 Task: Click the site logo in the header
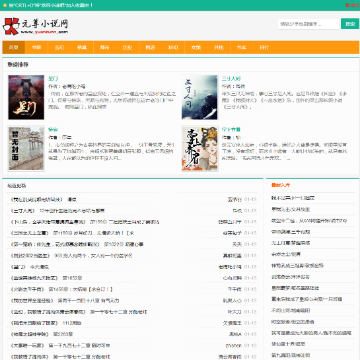pyautogui.click(x=35, y=26)
